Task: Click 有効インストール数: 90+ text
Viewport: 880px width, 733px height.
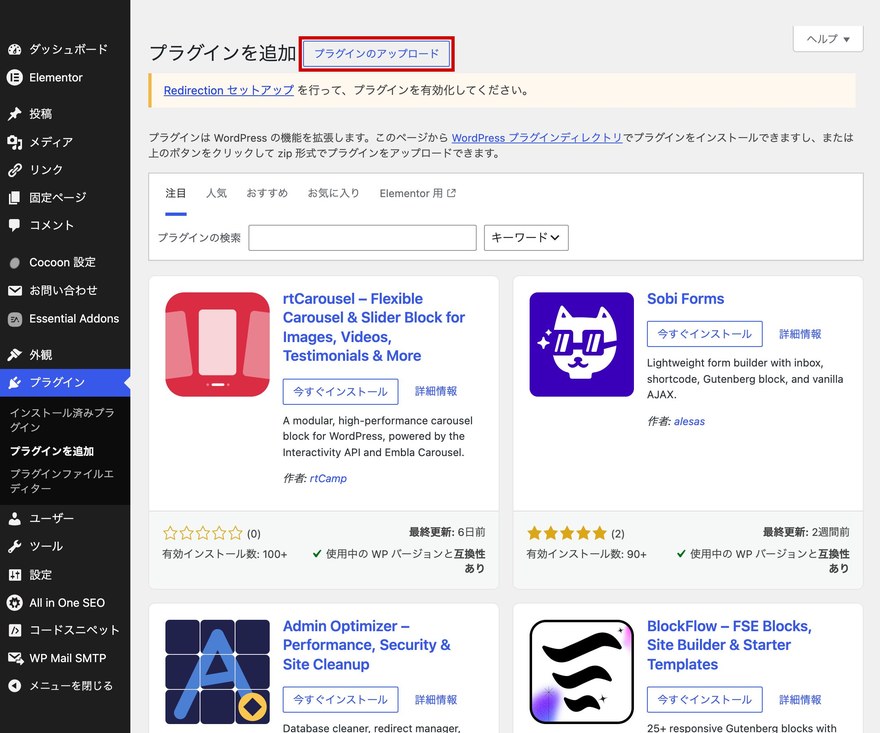Action: tap(586, 555)
